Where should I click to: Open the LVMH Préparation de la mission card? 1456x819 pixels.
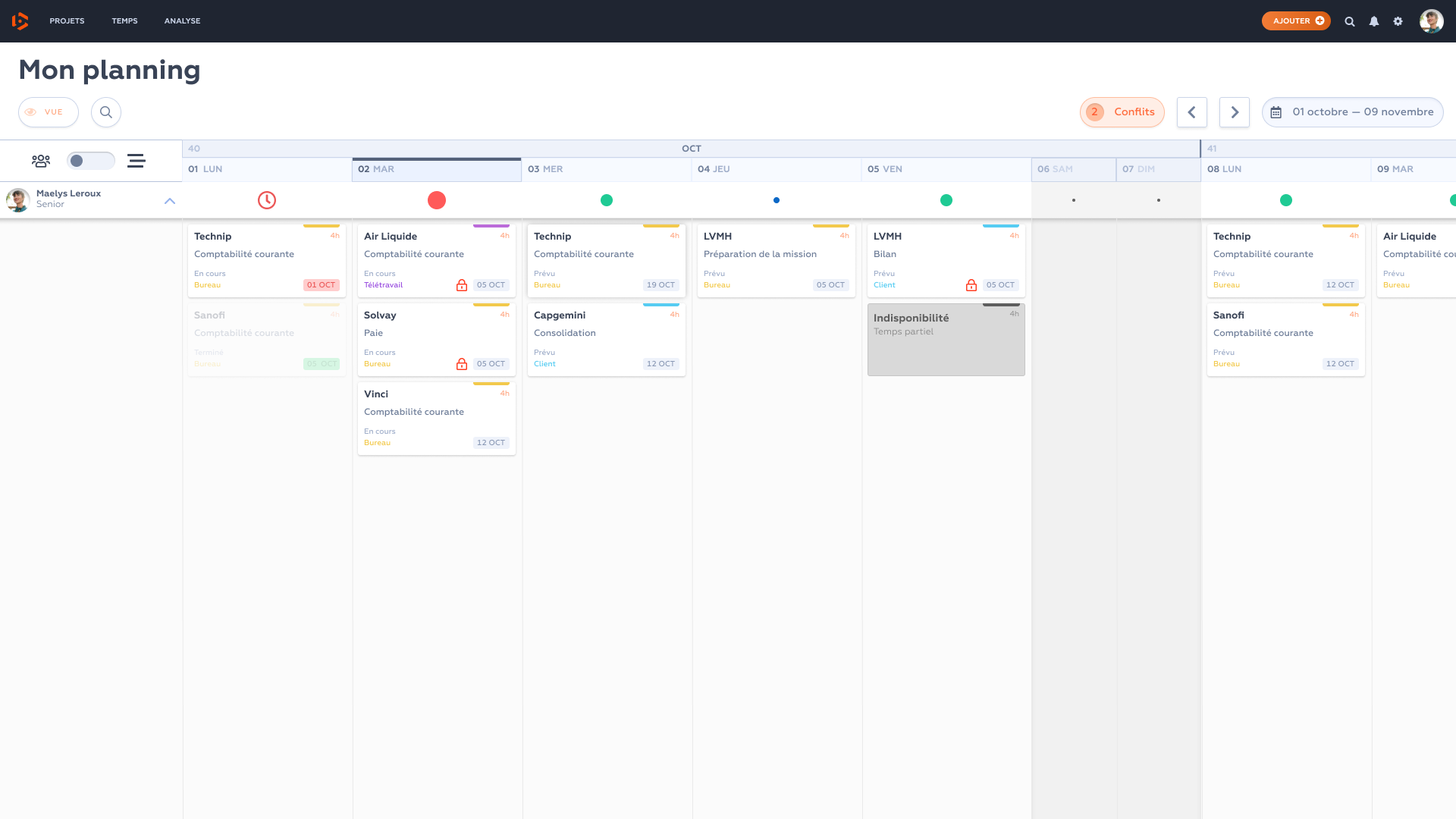click(x=777, y=260)
